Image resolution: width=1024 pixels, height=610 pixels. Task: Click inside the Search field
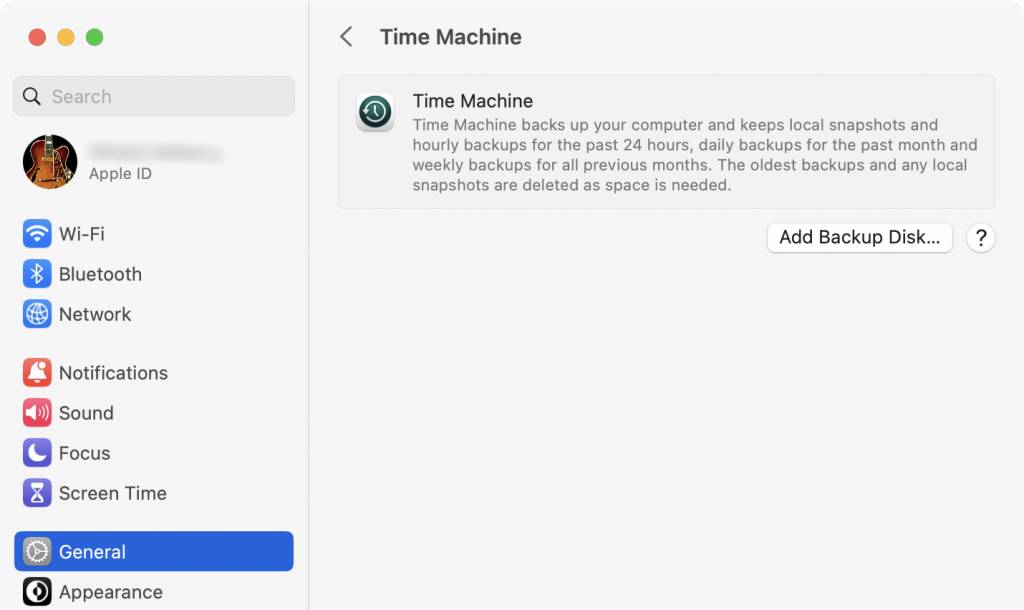tap(153, 96)
